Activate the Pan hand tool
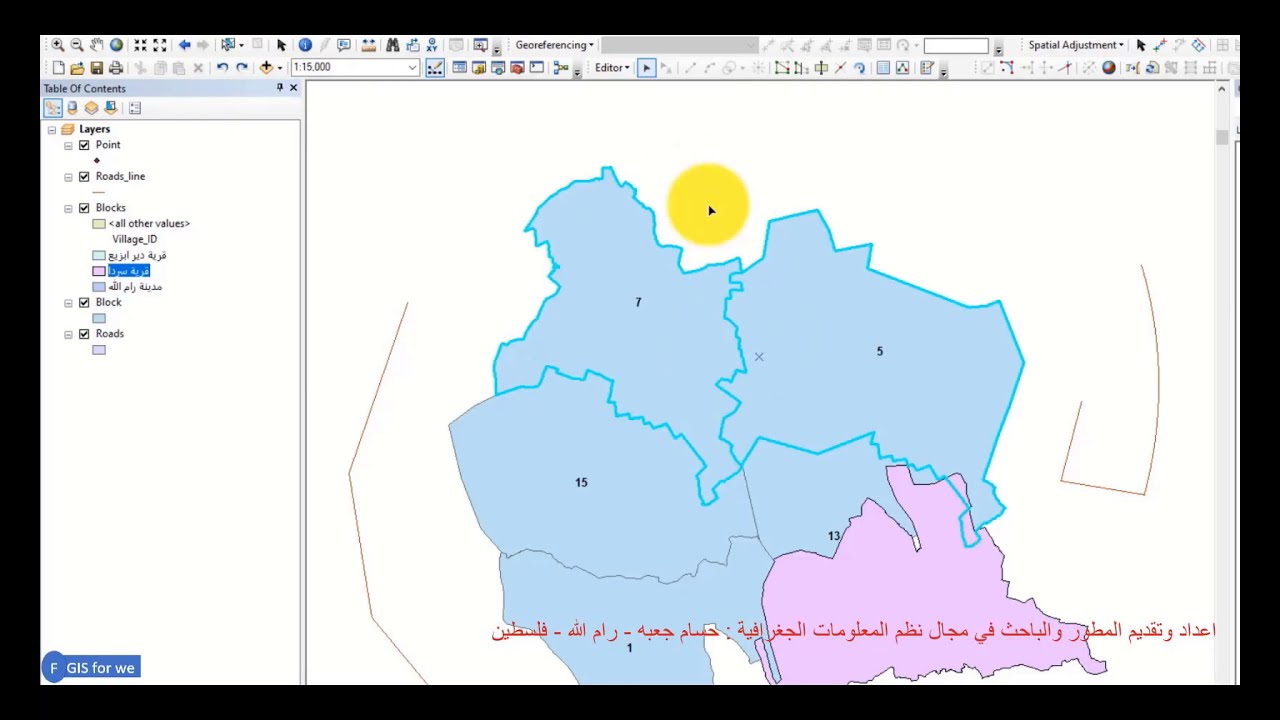The width and height of the screenshot is (1280, 720). pyautogui.click(x=96, y=45)
